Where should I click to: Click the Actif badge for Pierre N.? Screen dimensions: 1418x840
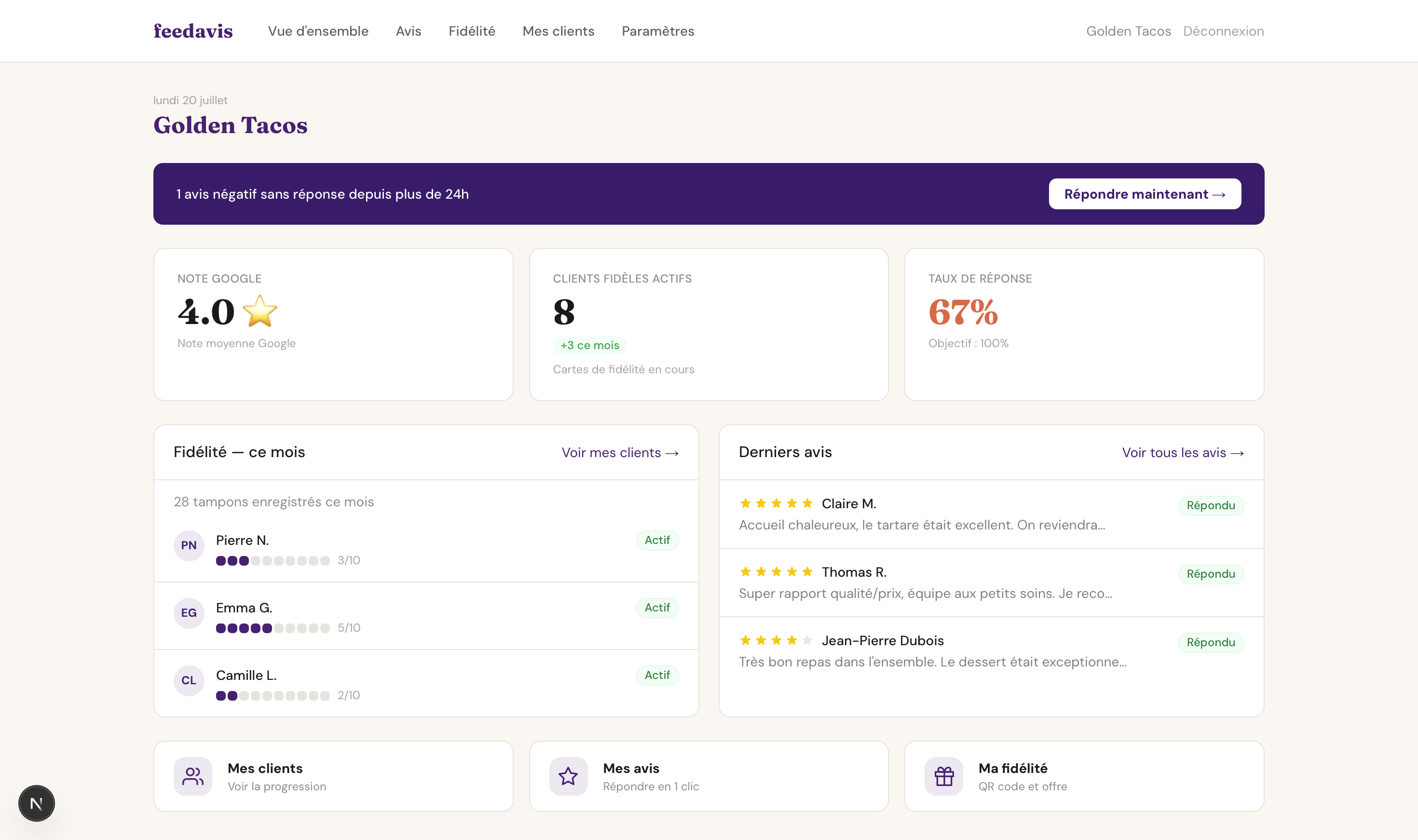pyautogui.click(x=657, y=540)
